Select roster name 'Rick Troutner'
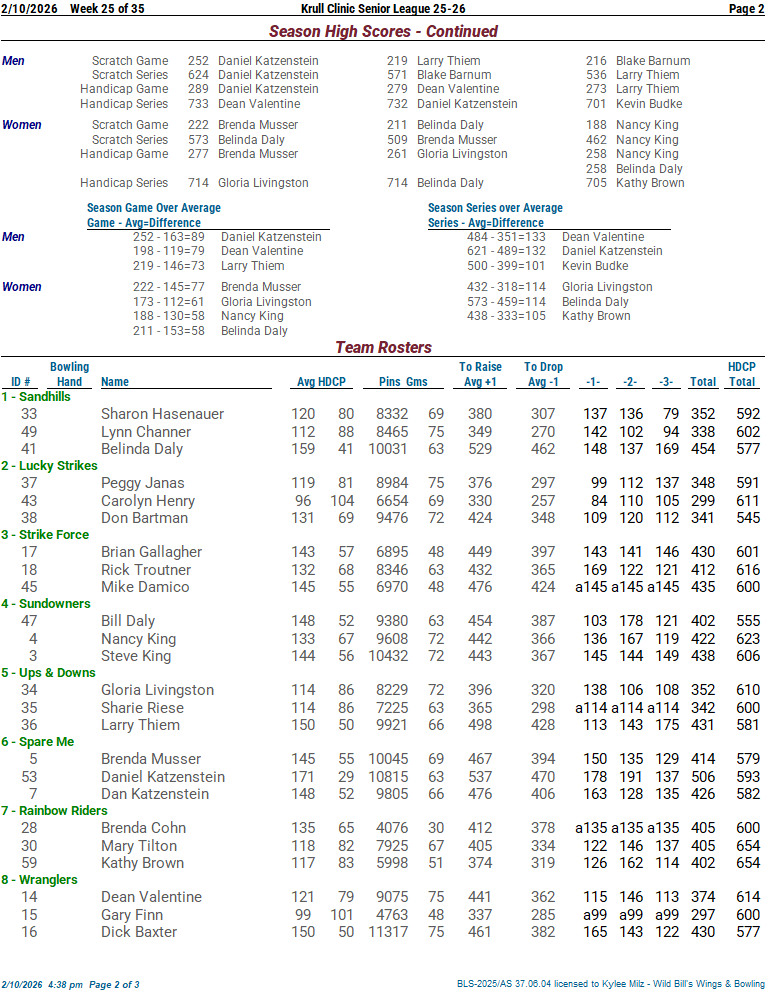 [x=146, y=569]
